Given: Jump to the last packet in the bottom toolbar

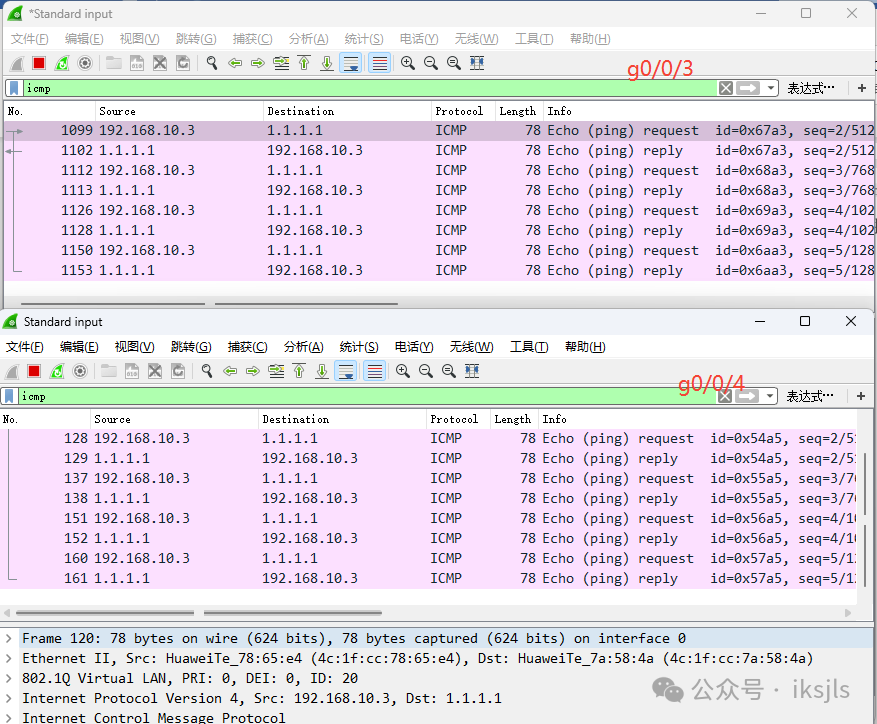Looking at the screenshot, I should pyautogui.click(x=322, y=371).
